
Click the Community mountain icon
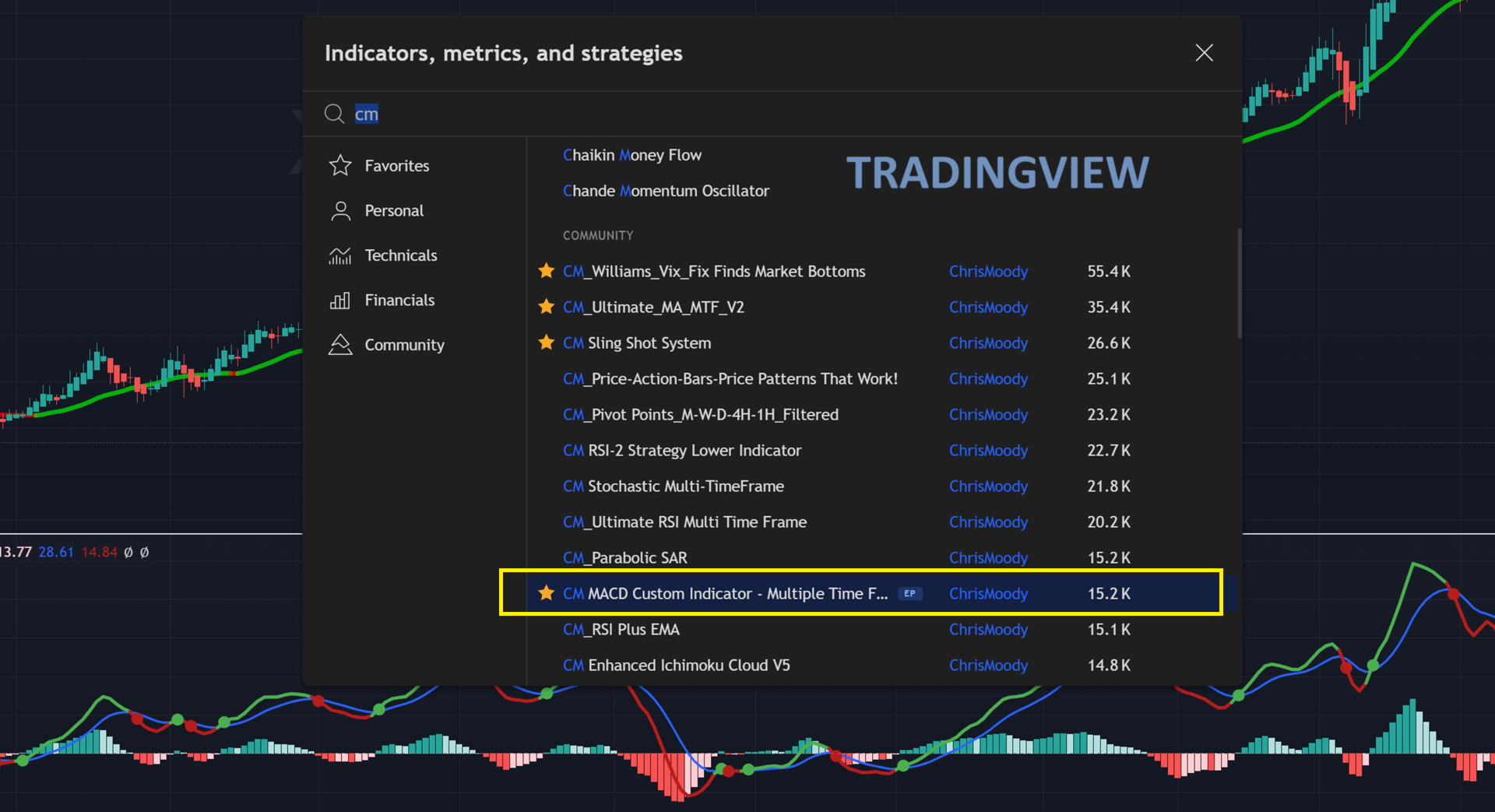click(340, 345)
